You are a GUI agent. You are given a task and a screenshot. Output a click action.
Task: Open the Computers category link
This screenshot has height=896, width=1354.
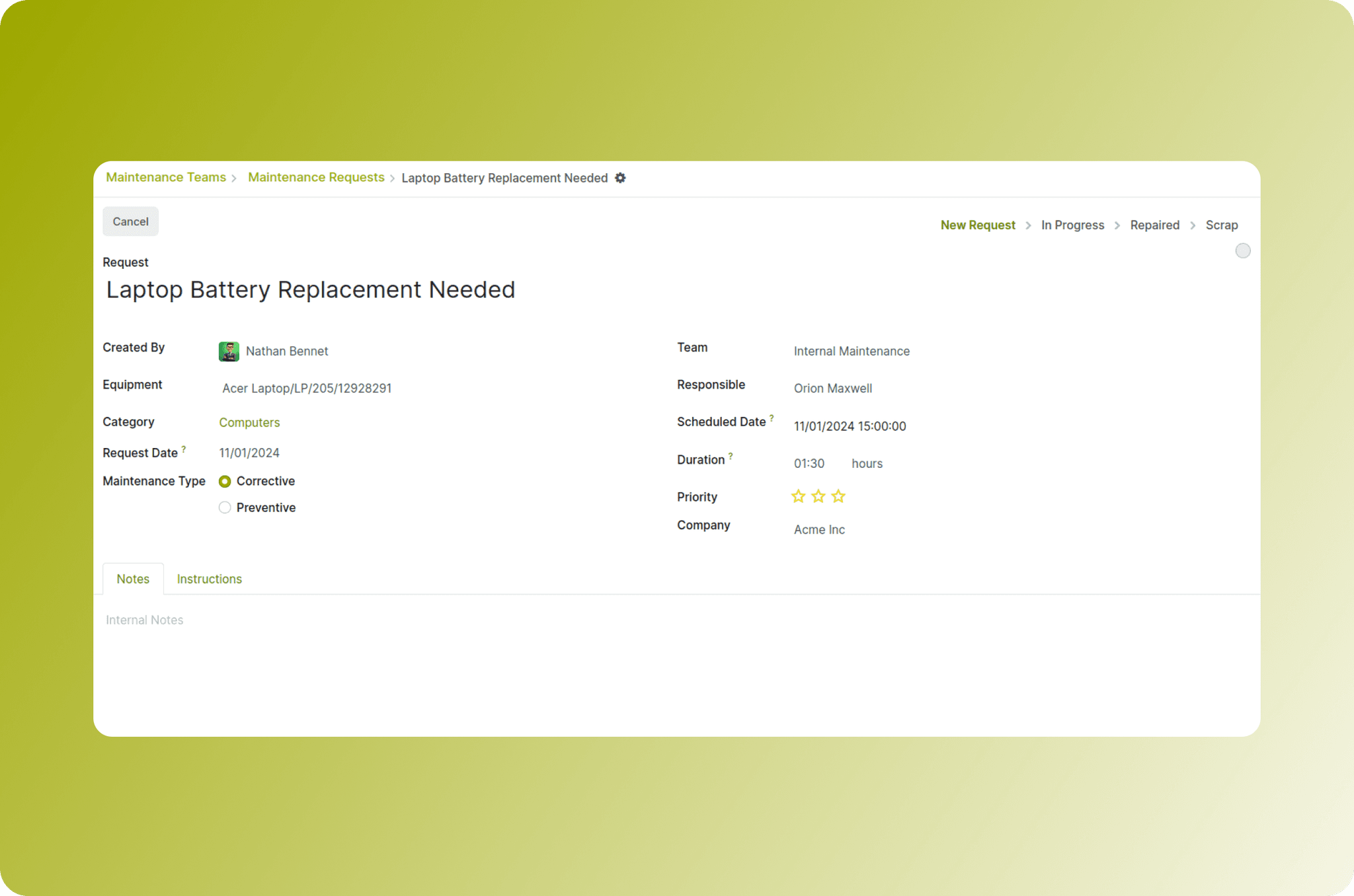click(249, 422)
